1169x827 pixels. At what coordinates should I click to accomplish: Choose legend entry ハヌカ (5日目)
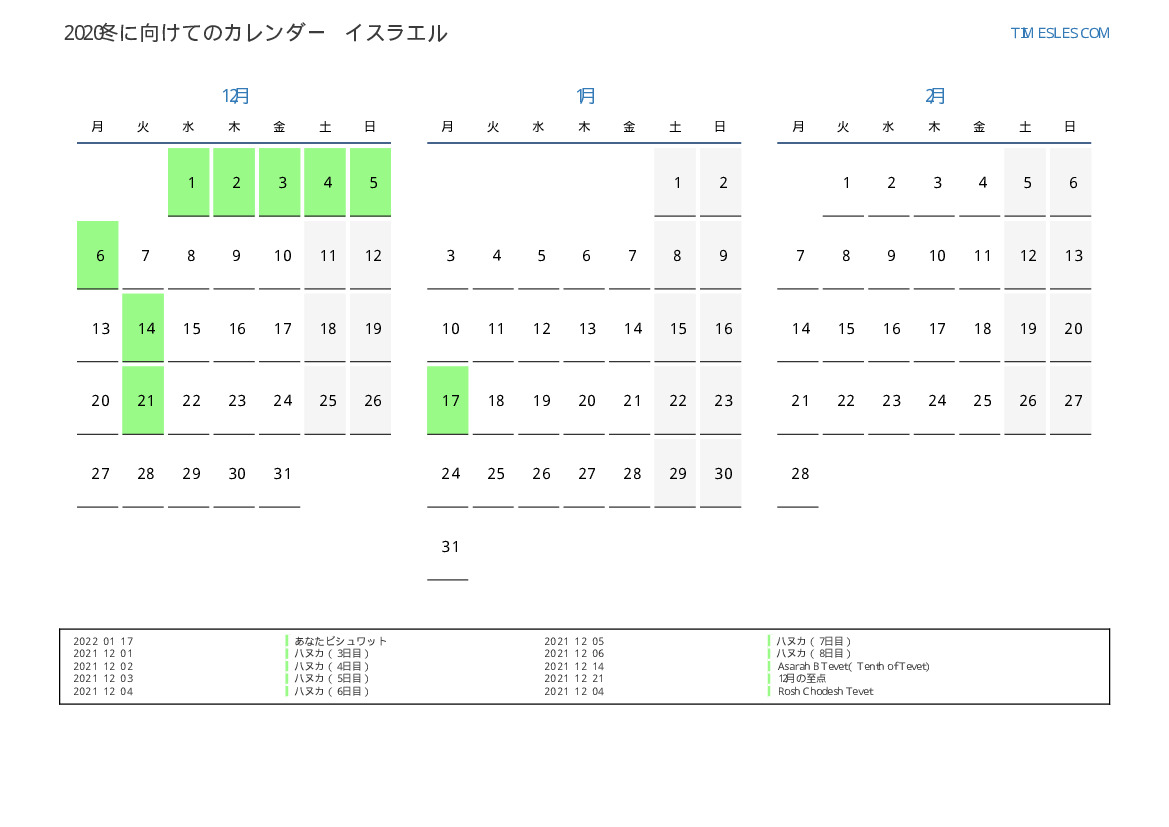tap(332, 679)
